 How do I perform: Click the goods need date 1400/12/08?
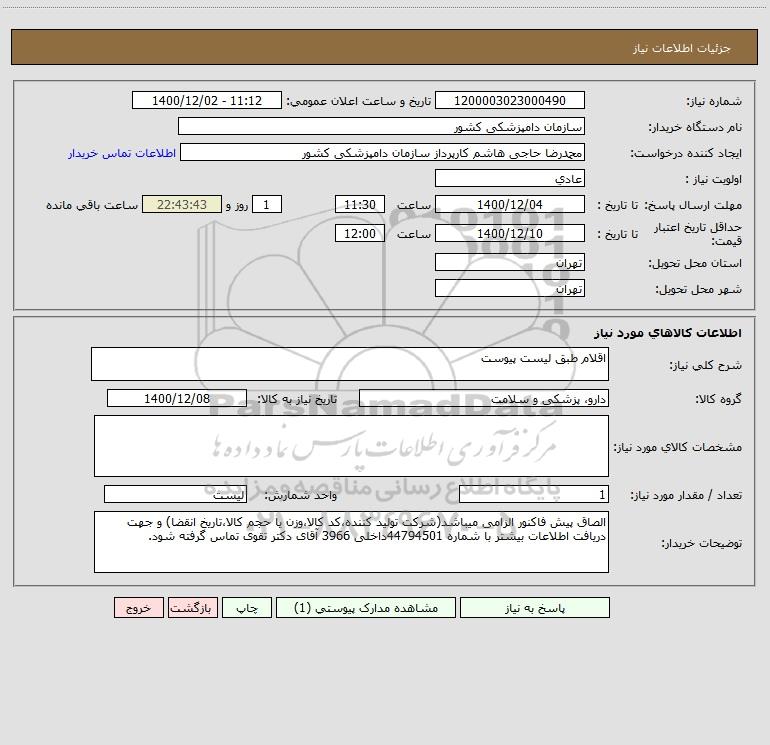[x=177, y=398]
